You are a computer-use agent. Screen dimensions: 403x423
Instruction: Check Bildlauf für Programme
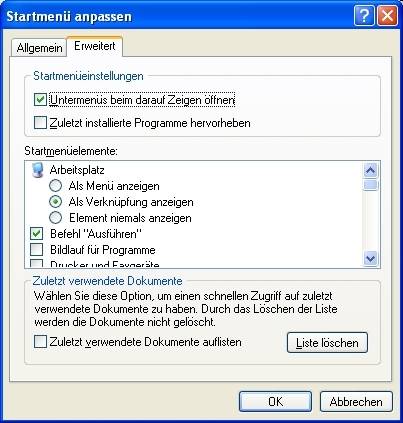pyautogui.click(x=37, y=249)
